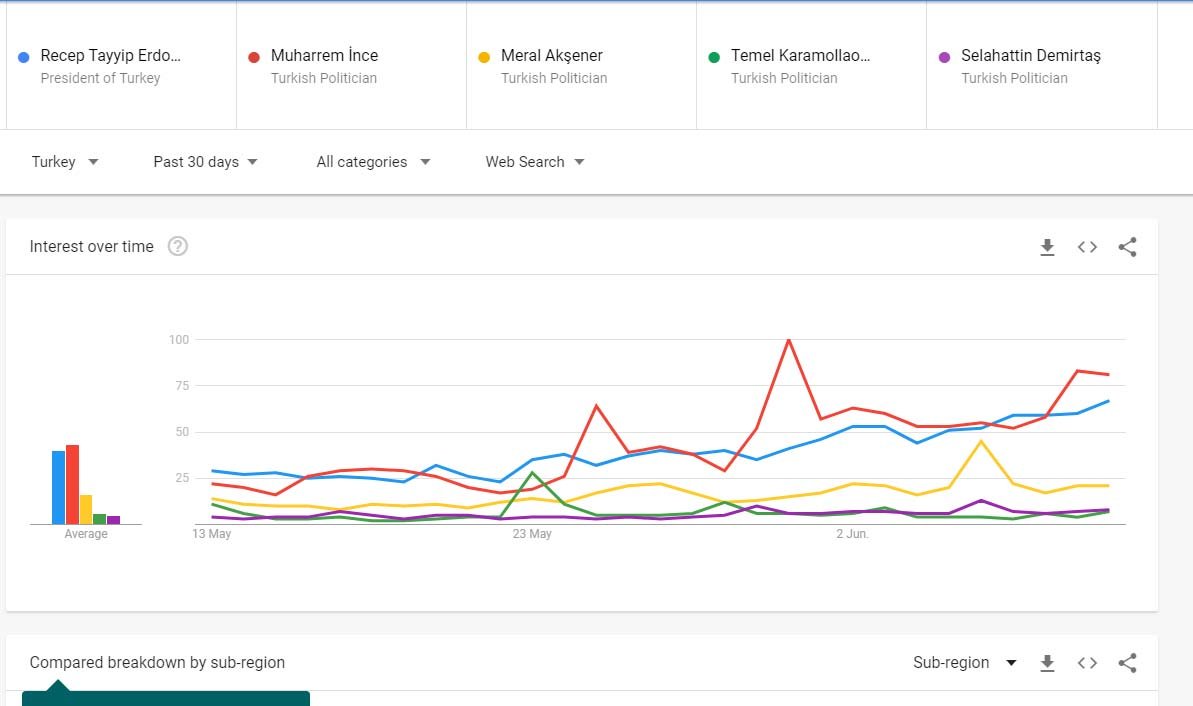Click the red line's peak at 100
1193x706 pixels.
[x=788, y=340]
